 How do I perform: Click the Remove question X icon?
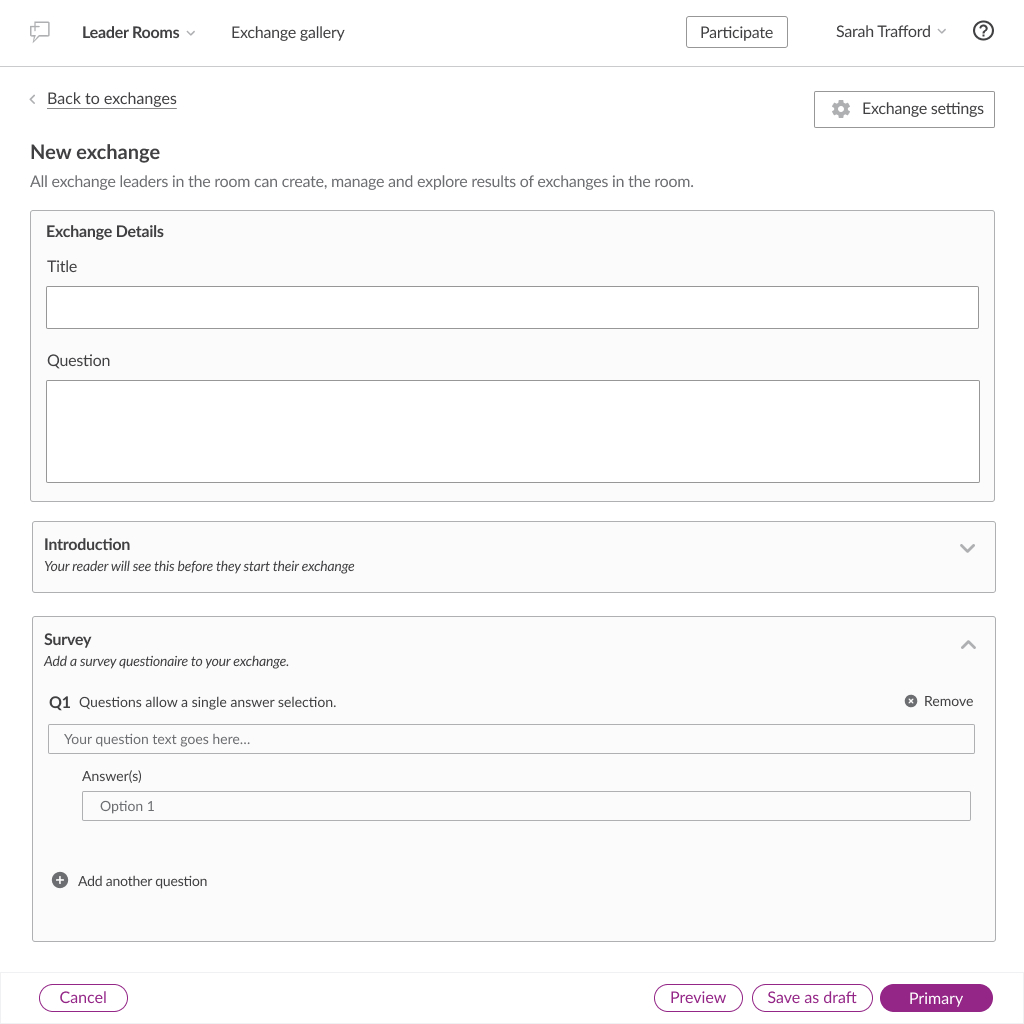tap(911, 701)
